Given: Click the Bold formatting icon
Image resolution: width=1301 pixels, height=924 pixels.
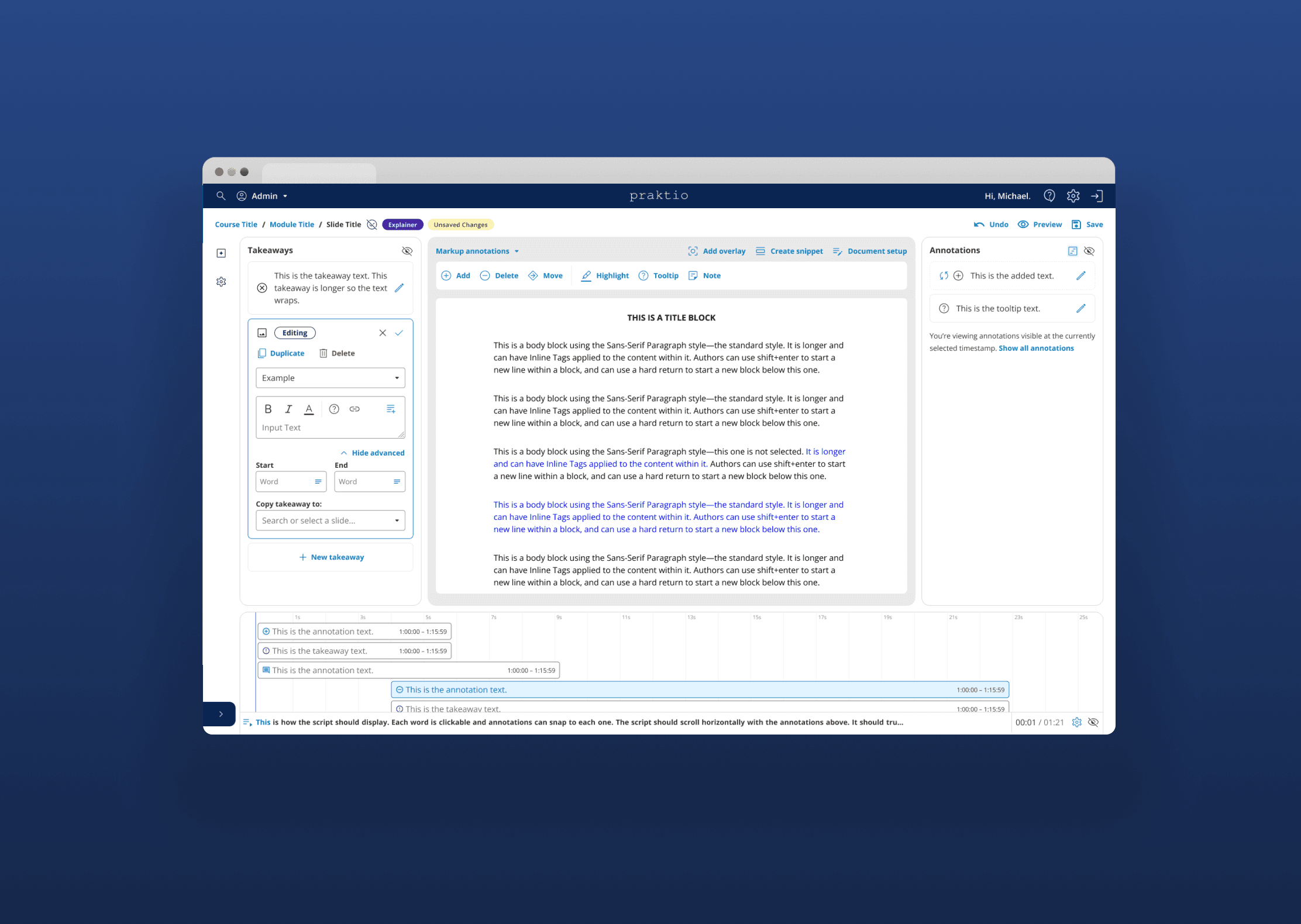Looking at the screenshot, I should tap(268, 409).
